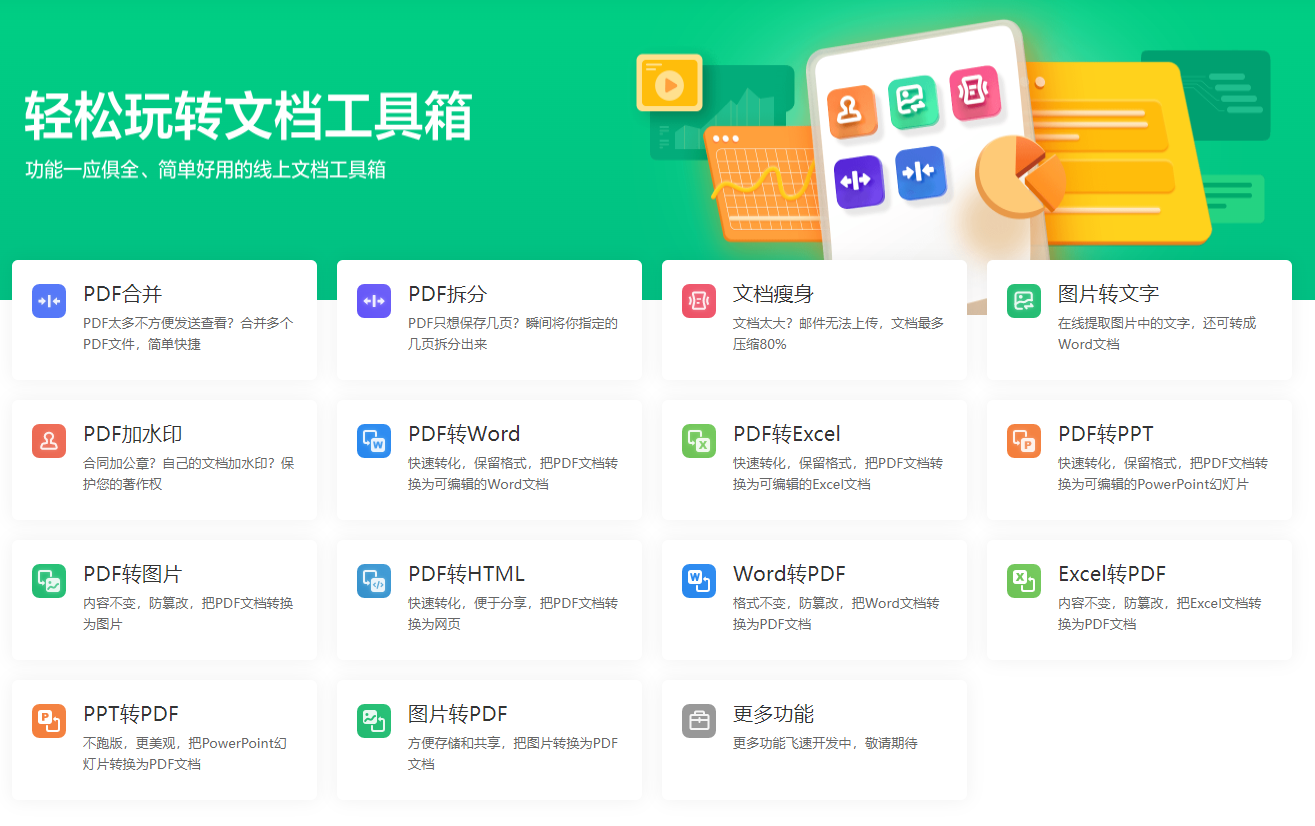The width and height of the screenshot is (1315, 826).
Task: Click the 更多功能 card title
Action: pos(773,714)
